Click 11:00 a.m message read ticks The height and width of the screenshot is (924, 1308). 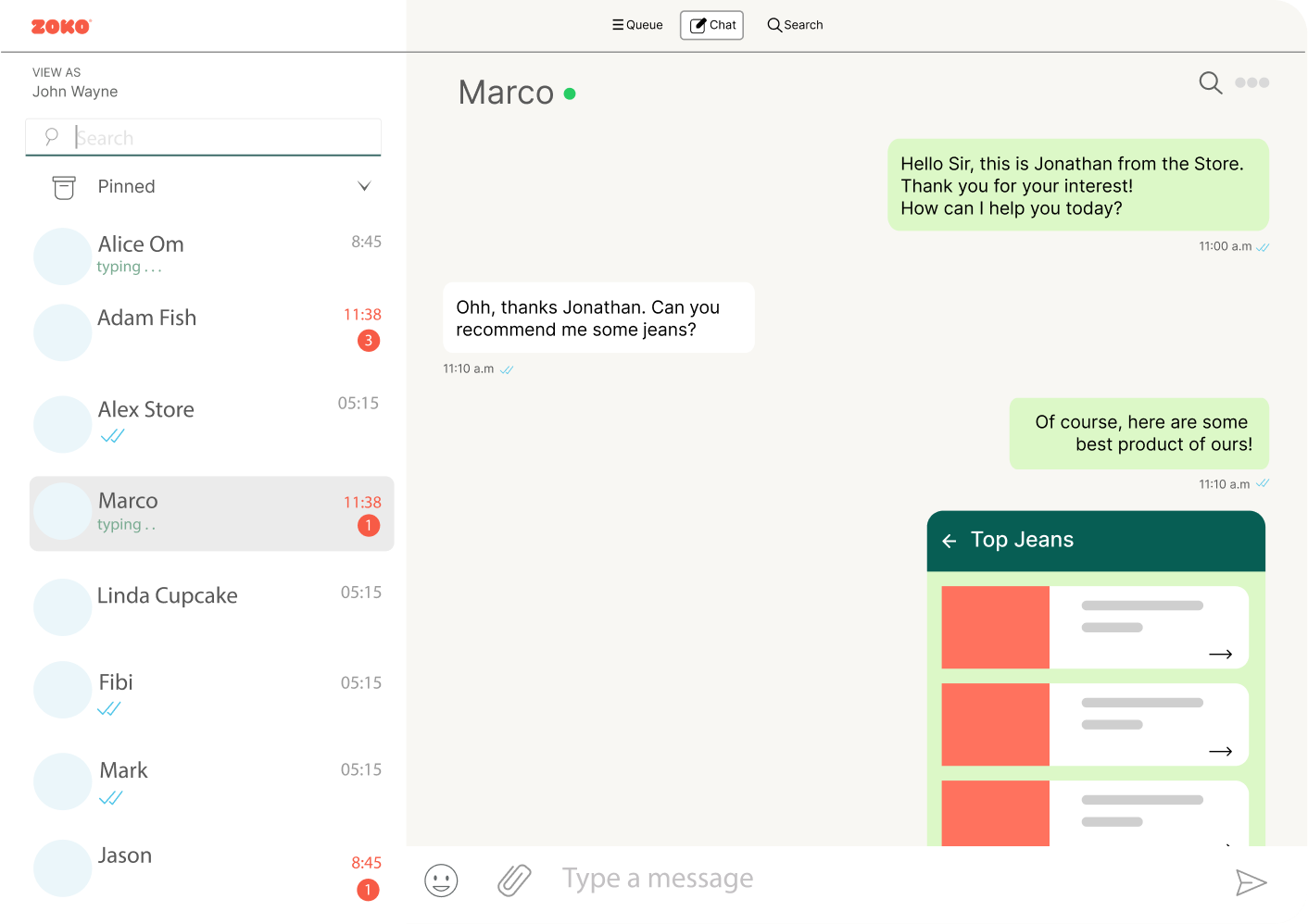click(1263, 247)
